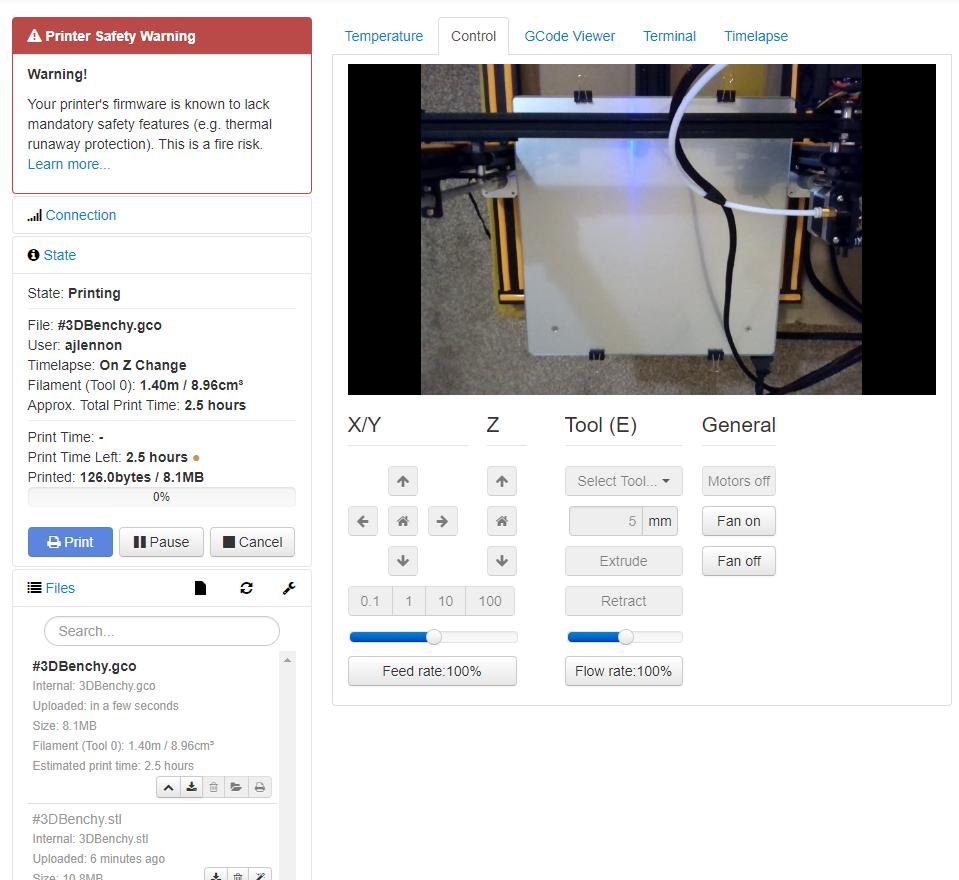The image size is (959, 880).
Task: Set jog step to 1 mm
Action: pos(409,601)
